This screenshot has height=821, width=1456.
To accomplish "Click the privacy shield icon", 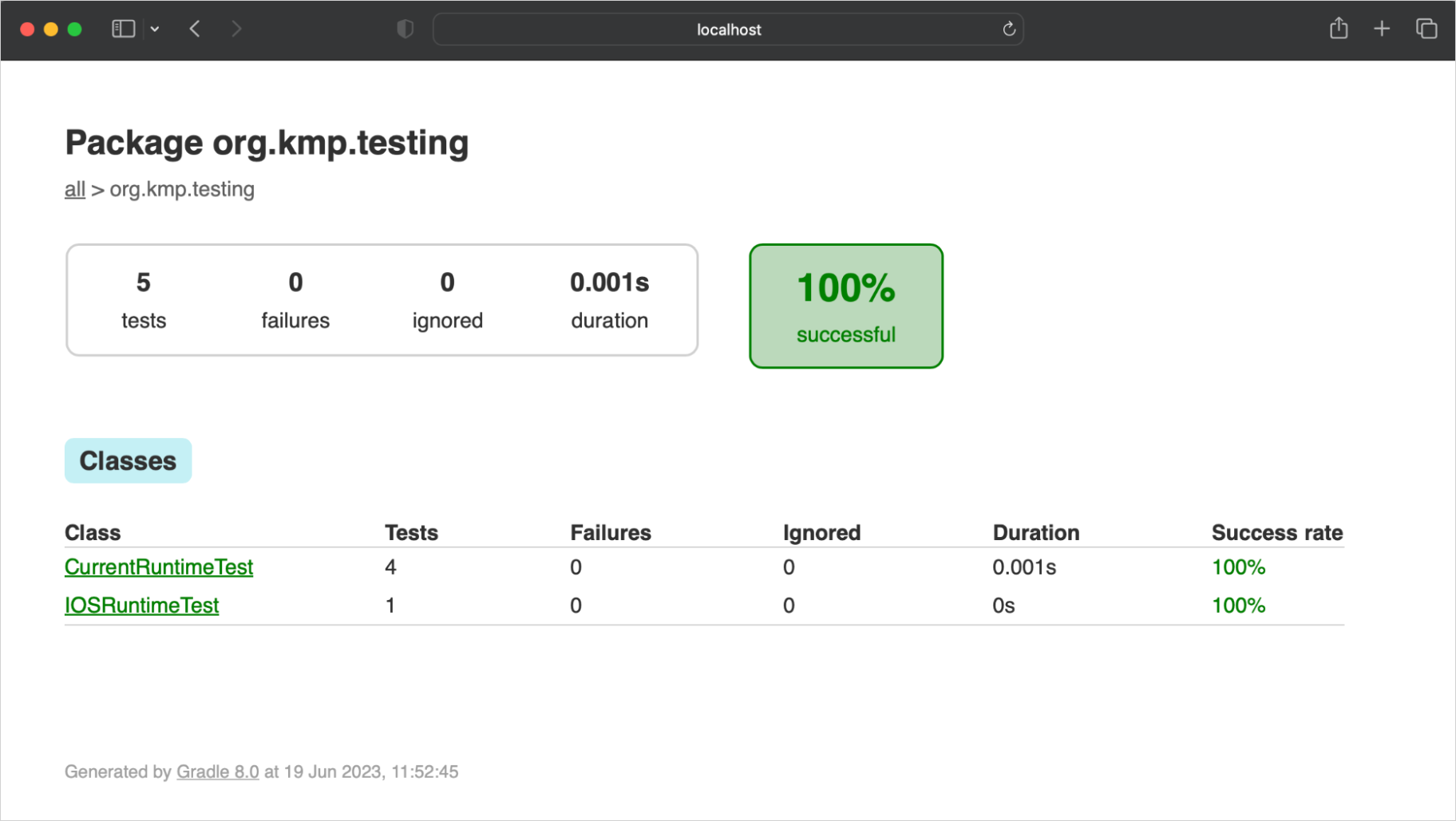I will (406, 28).
